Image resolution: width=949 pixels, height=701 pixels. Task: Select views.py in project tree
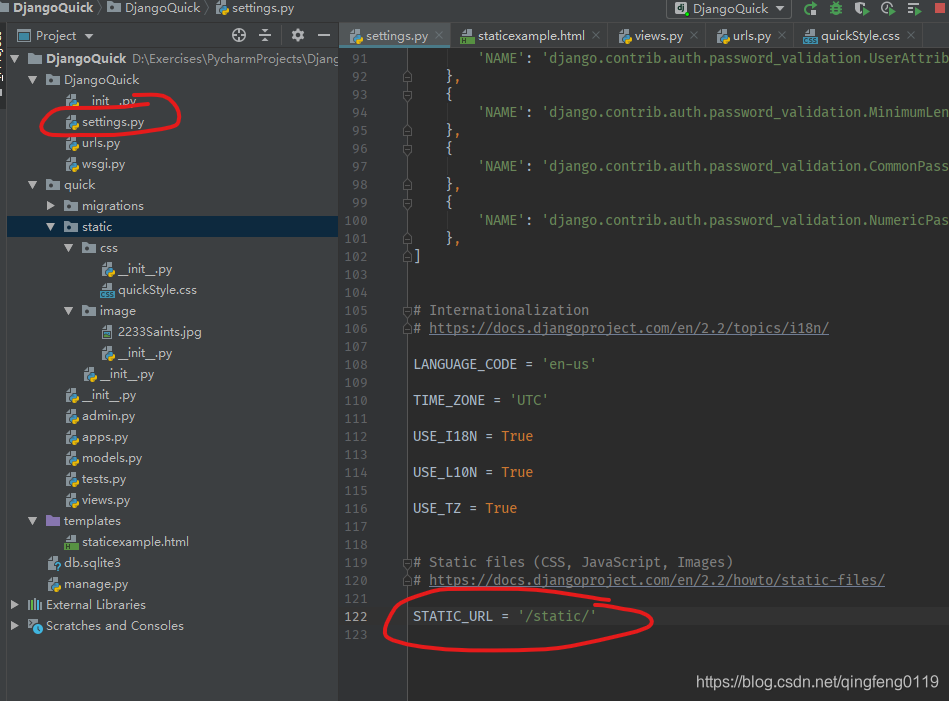point(106,500)
